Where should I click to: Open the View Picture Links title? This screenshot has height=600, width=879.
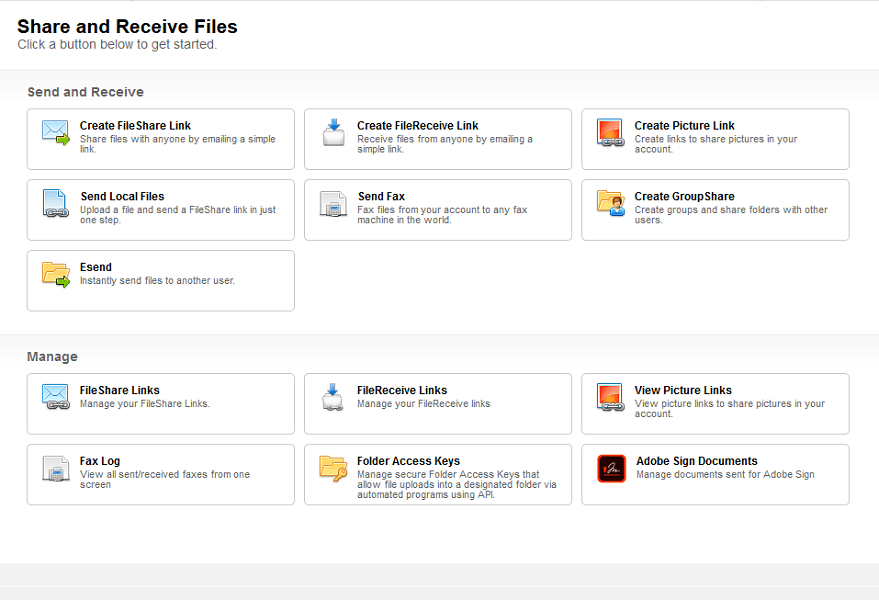[683, 390]
